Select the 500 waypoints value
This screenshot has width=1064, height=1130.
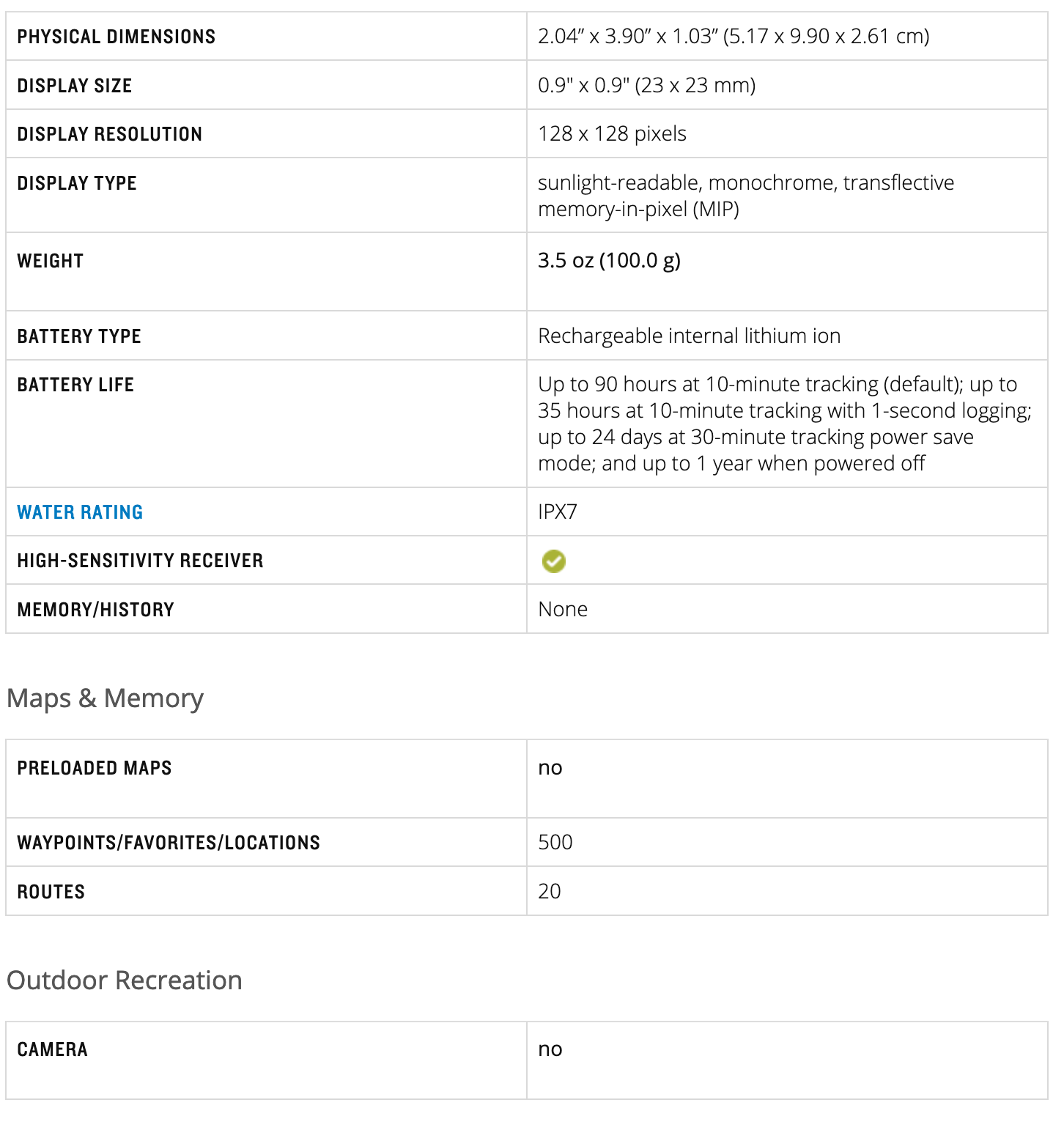555,843
